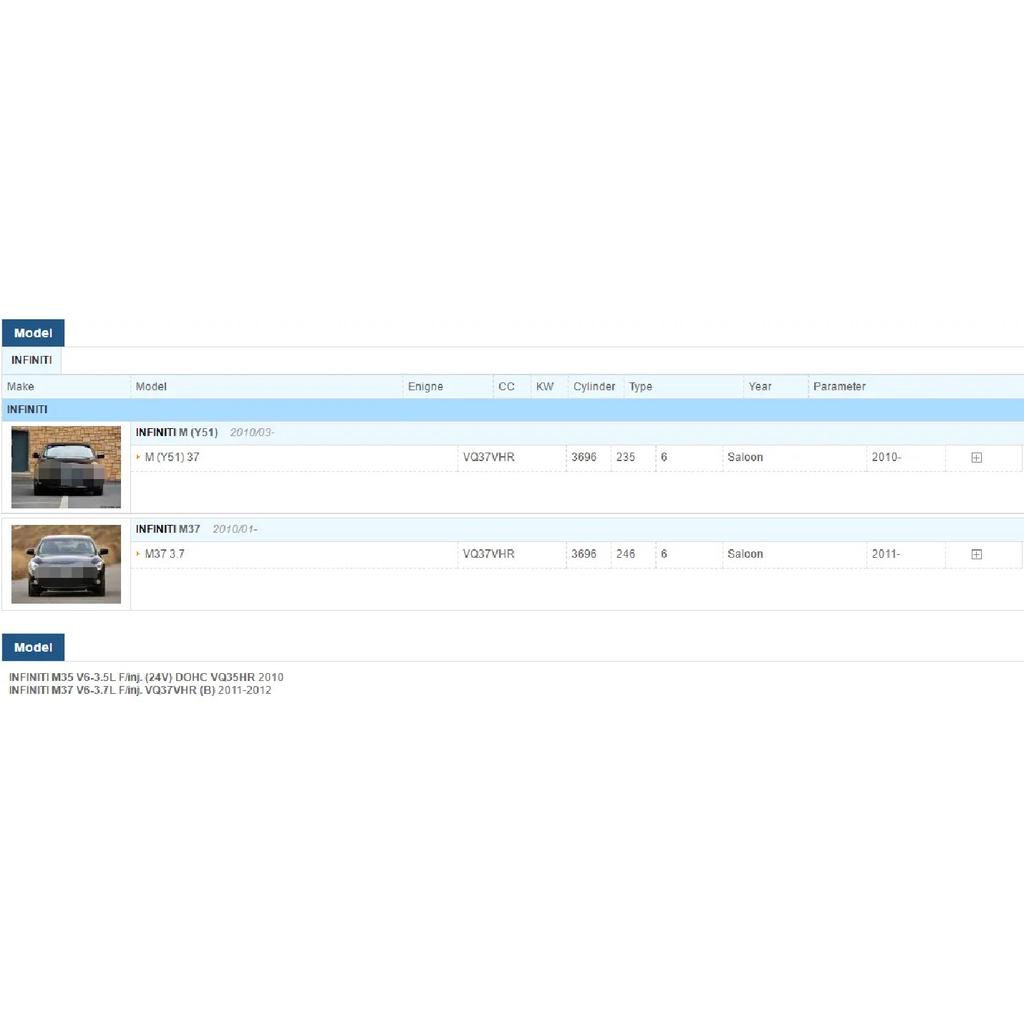Image resolution: width=1024 pixels, height=1024 pixels.
Task: Expand parameters for M (Y51) 37 row
Action: (976, 457)
